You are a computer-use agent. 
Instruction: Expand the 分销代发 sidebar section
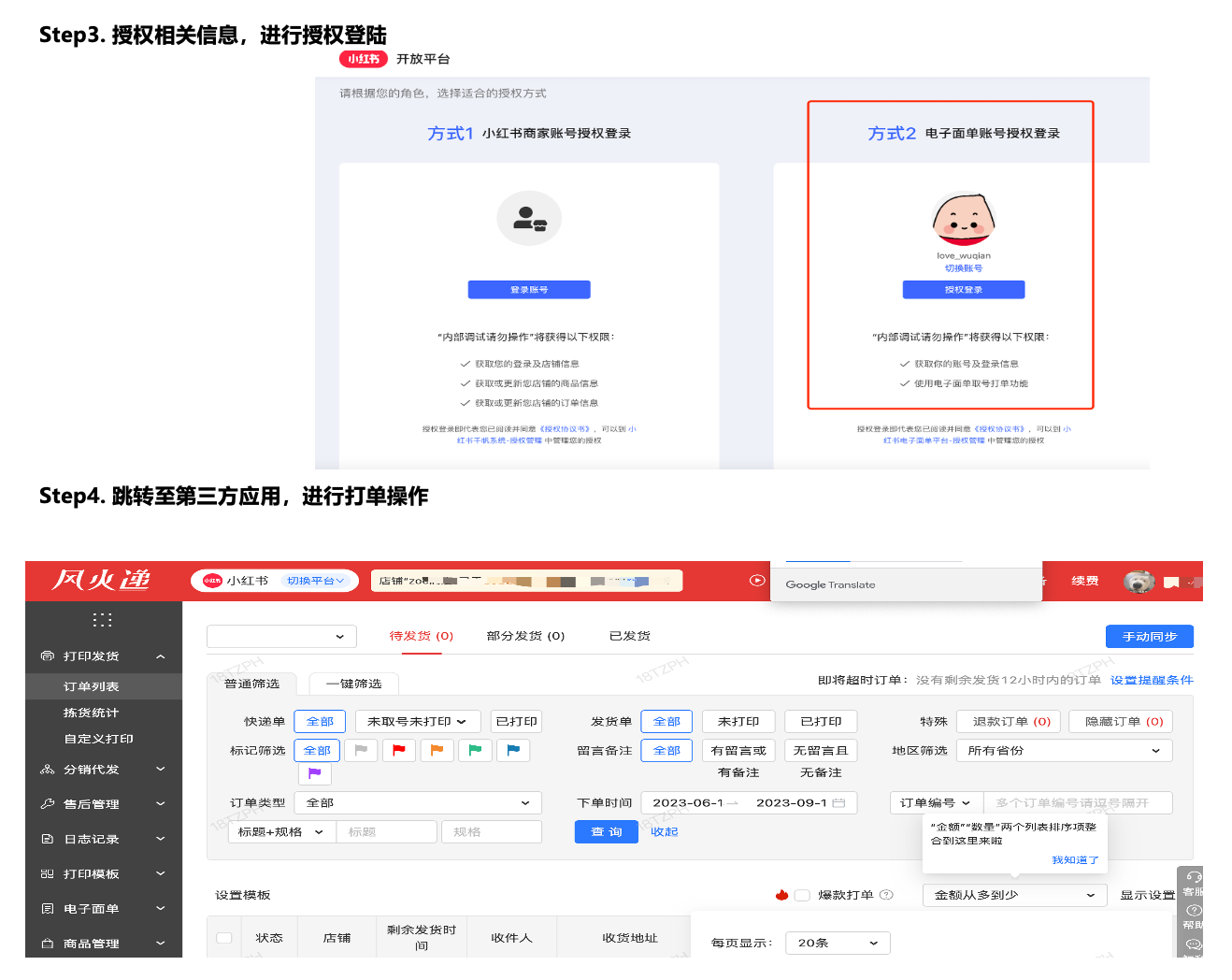coord(161,770)
